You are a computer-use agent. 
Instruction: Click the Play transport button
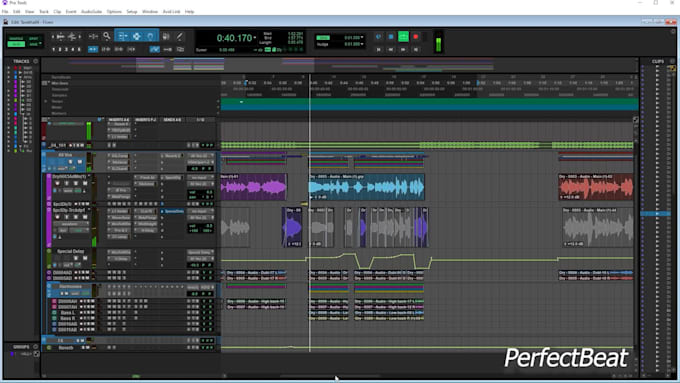pyautogui.click(x=403, y=37)
